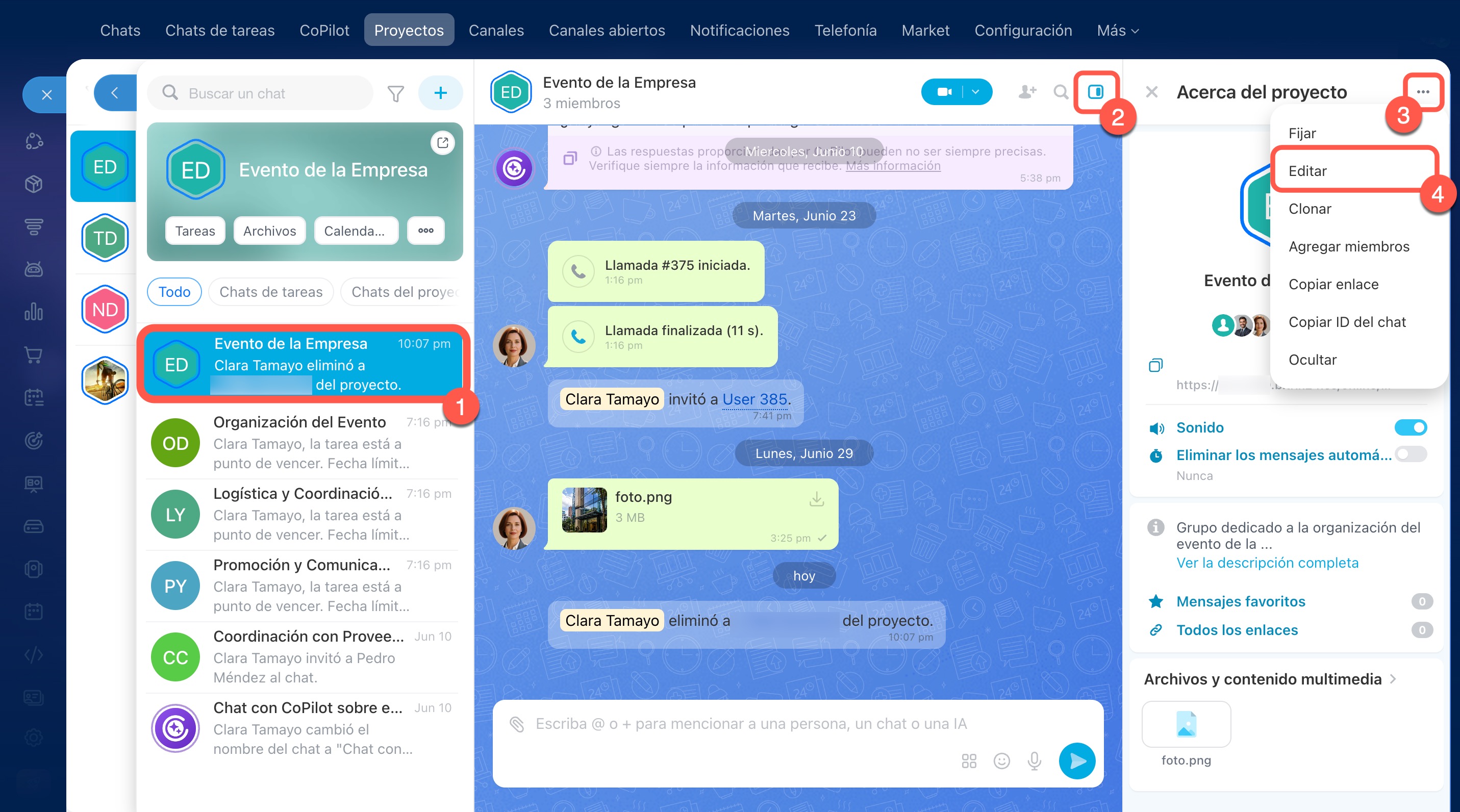This screenshot has height=812, width=1460.
Task: Click the 3D box icon in the left sidebar
Action: click(34, 184)
